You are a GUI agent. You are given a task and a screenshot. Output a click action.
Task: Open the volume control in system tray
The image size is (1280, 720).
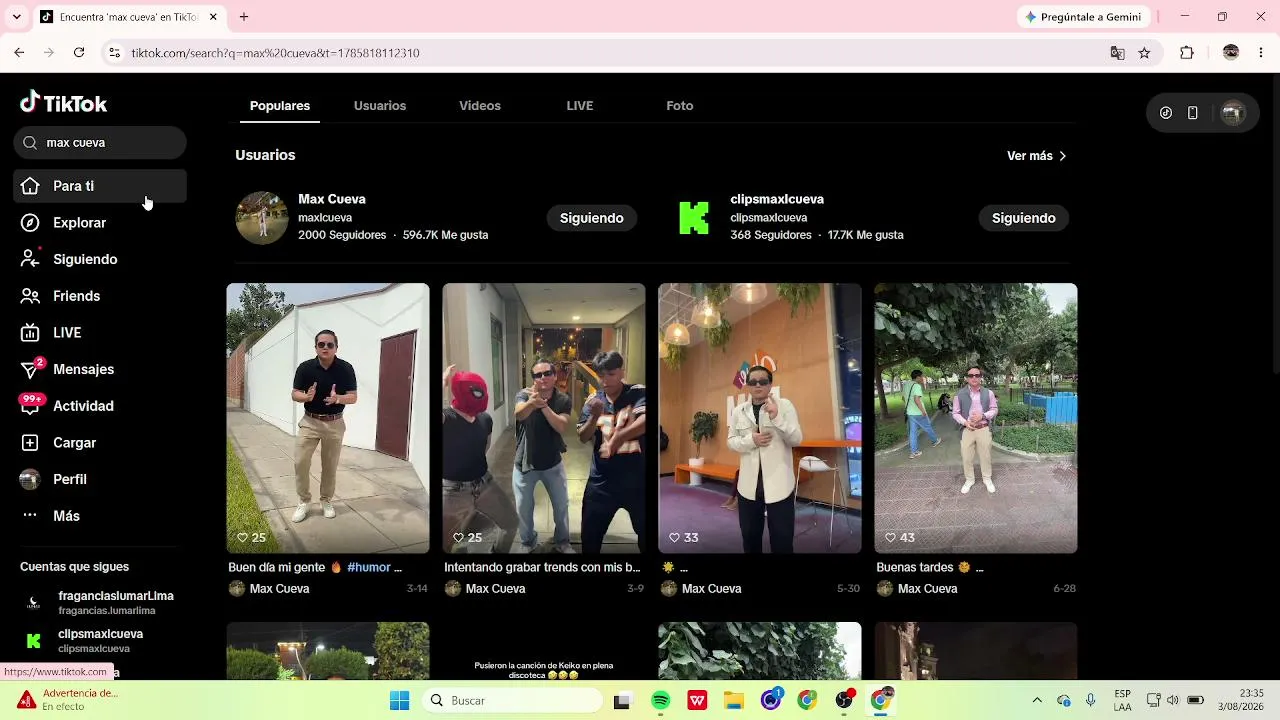pos(1172,700)
